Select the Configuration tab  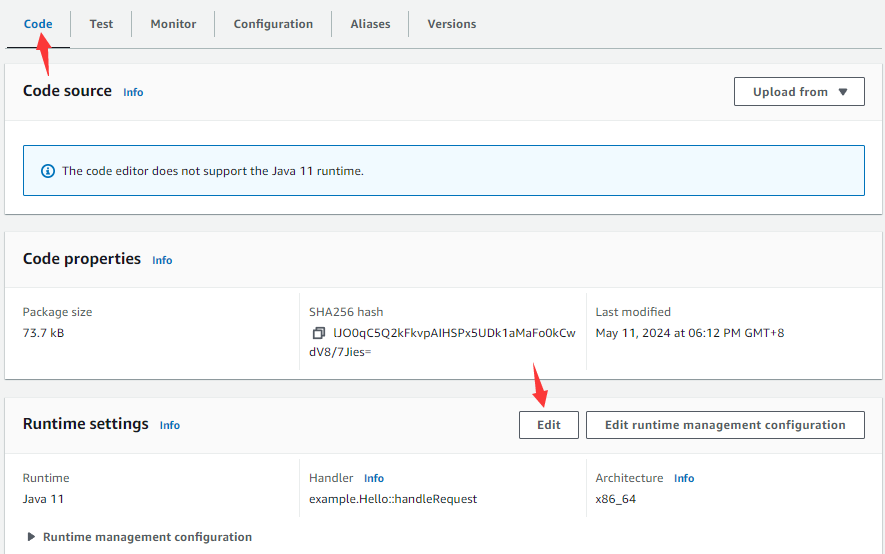pos(273,24)
